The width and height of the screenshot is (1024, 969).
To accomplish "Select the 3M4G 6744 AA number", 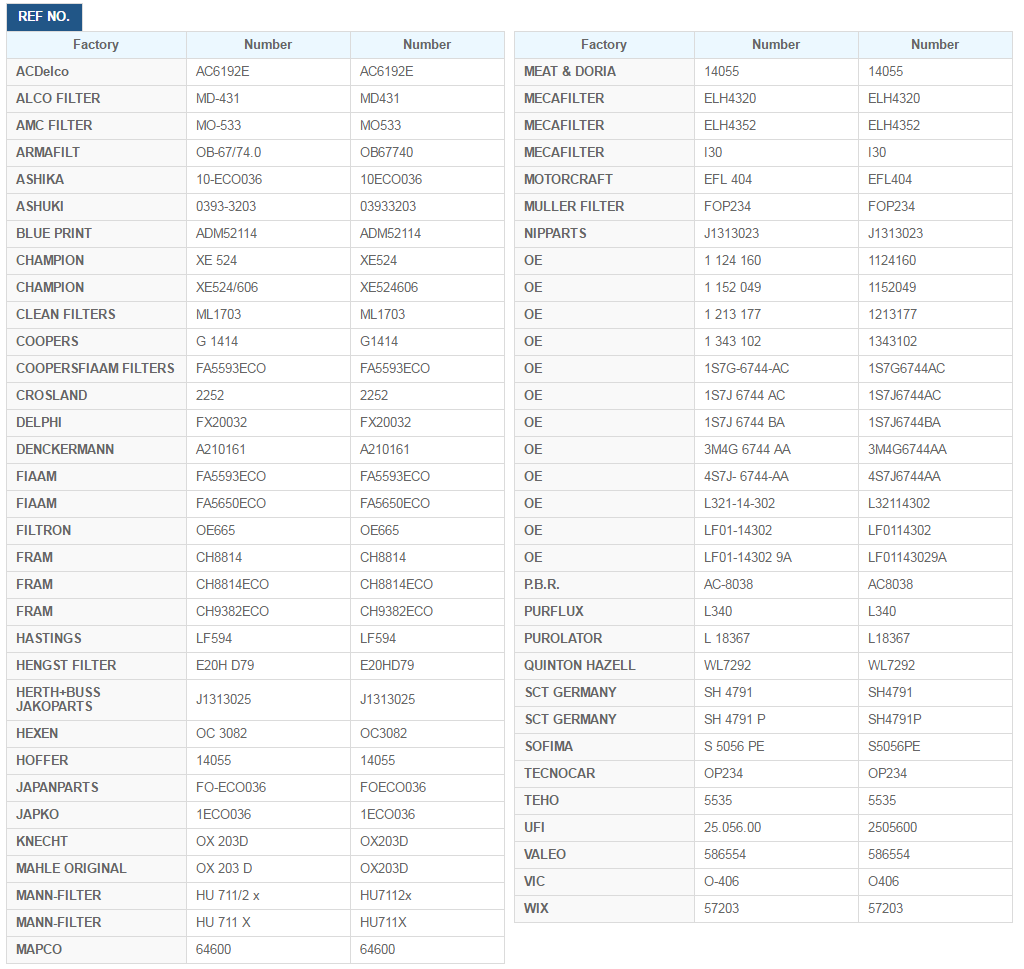I will tap(747, 449).
